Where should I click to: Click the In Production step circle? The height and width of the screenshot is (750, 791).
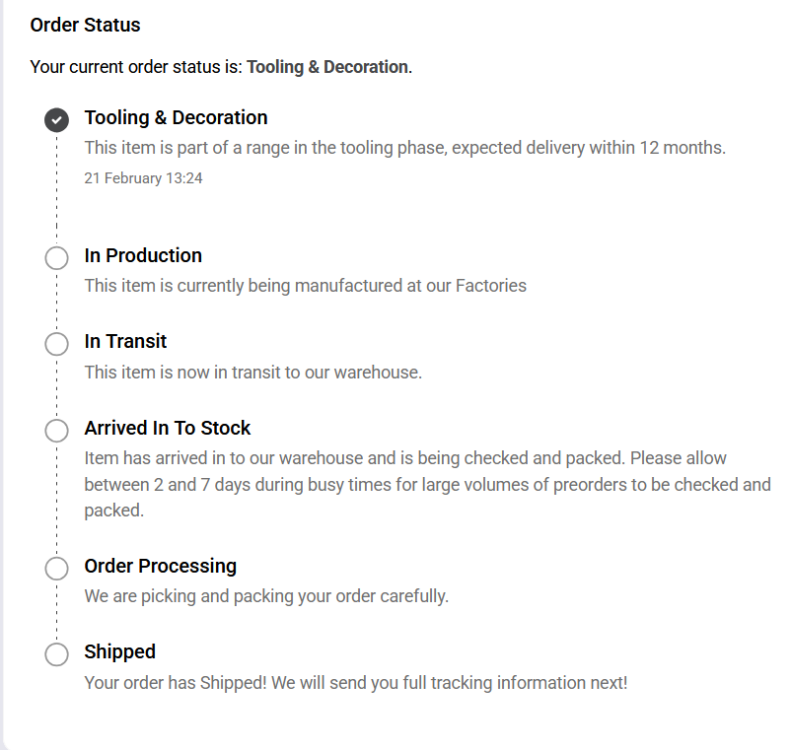click(57, 257)
